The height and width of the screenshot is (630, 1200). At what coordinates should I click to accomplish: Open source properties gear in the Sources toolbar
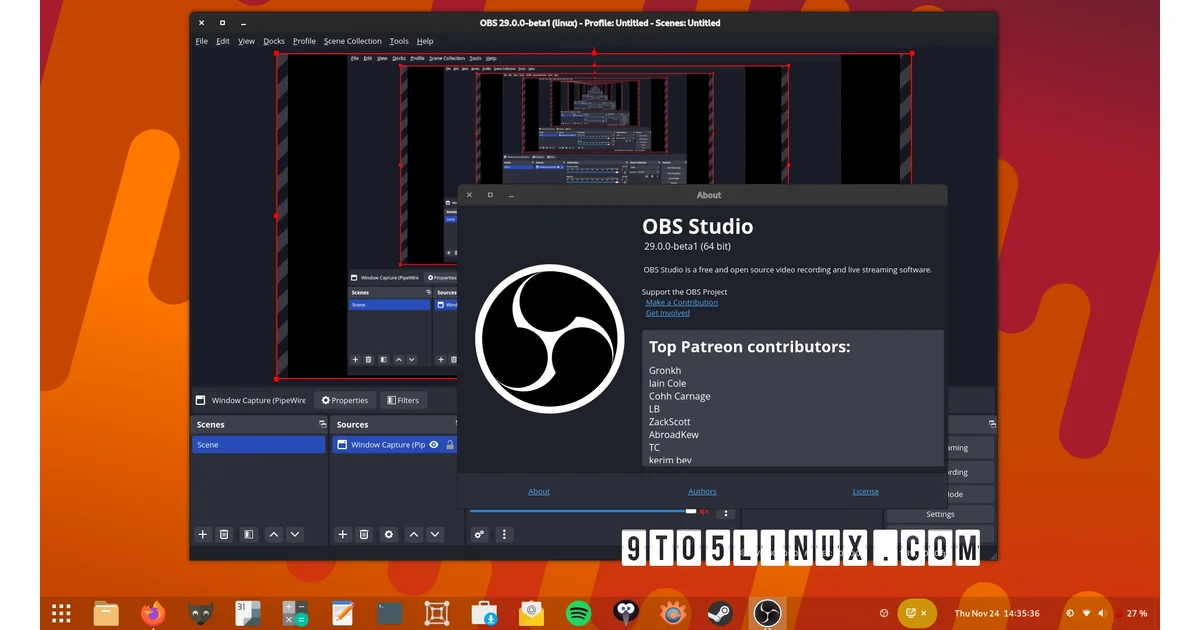389,534
